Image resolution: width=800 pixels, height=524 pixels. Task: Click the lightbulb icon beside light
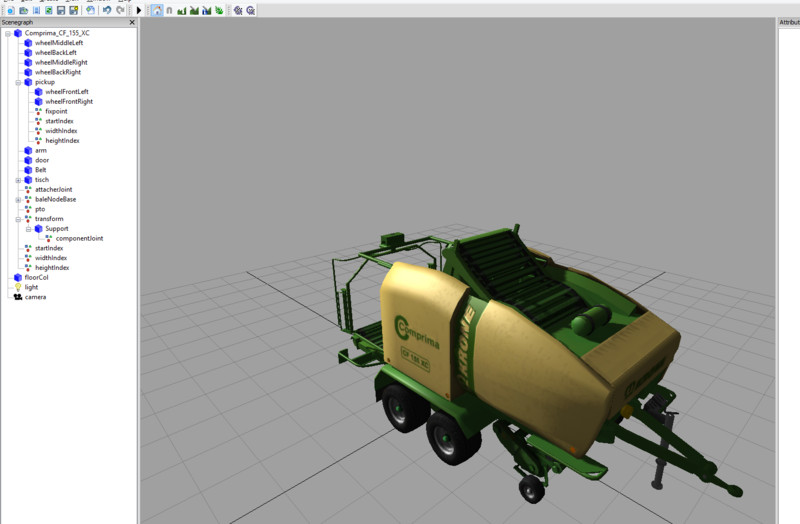pyautogui.click(x=18, y=287)
